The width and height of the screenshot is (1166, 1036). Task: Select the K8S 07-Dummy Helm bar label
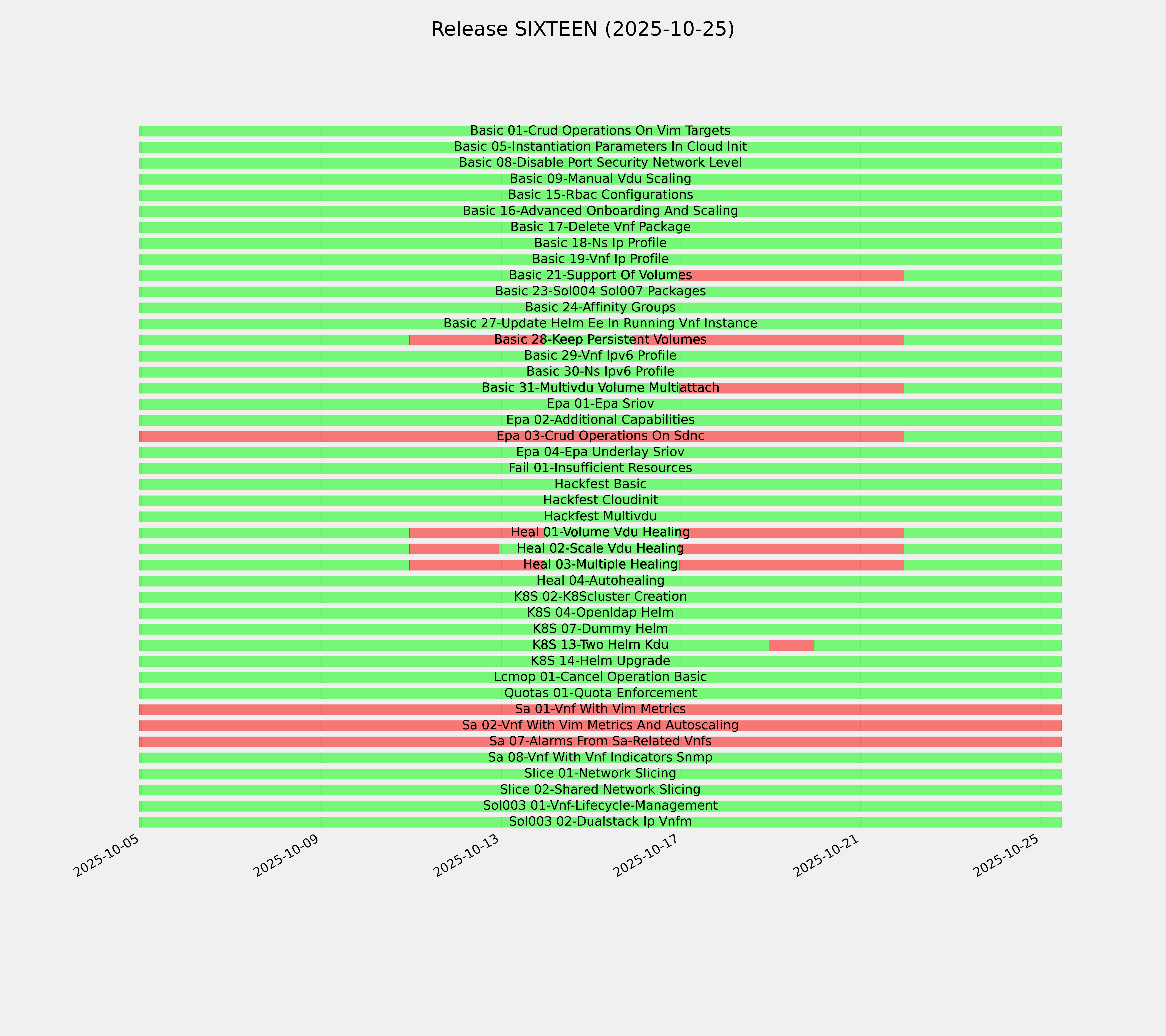pos(600,629)
